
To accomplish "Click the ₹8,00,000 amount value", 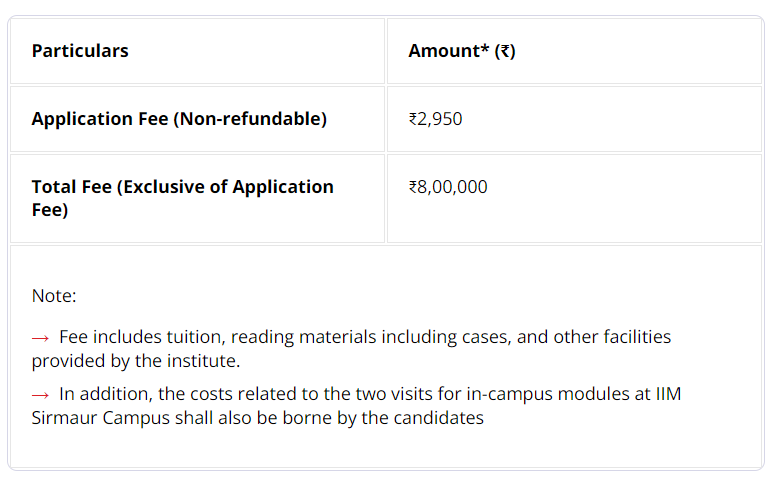I will click(448, 187).
